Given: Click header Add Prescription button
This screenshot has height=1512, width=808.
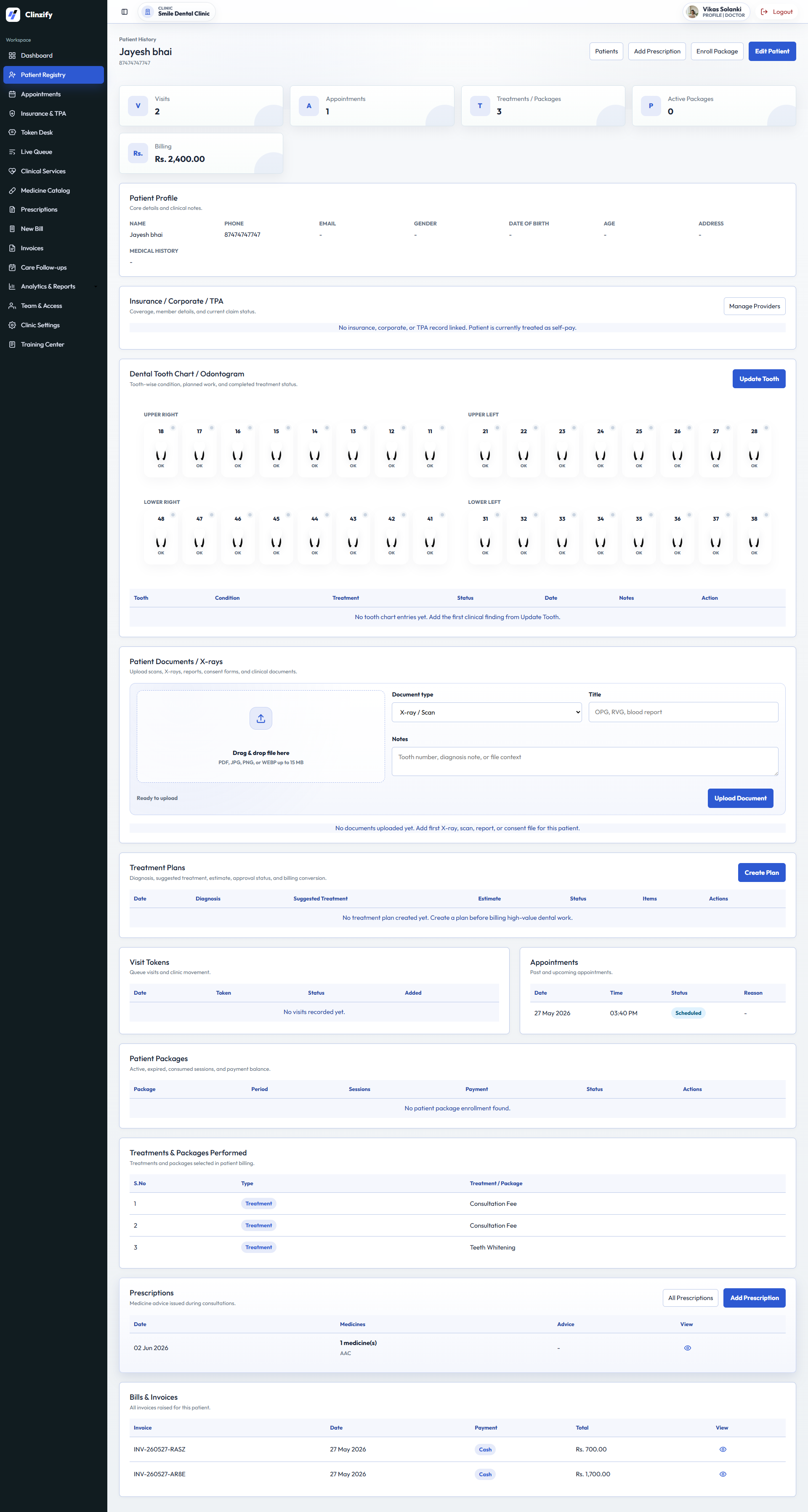Looking at the screenshot, I should pyautogui.click(x=657, y=51).
